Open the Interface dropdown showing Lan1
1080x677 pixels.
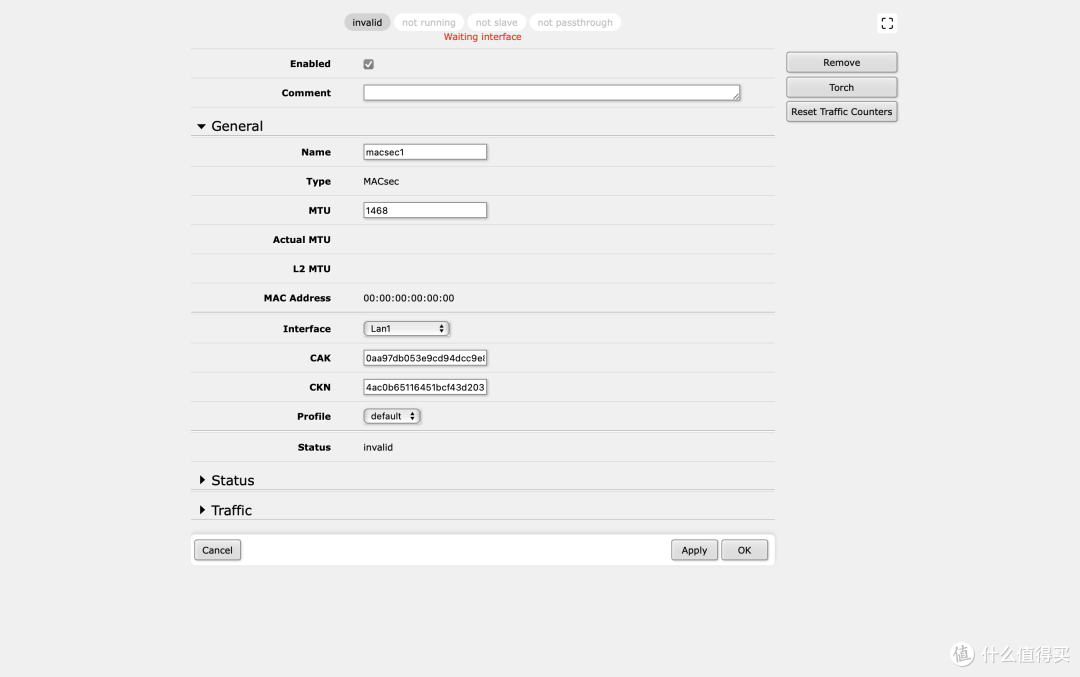[x=406, y=329]
